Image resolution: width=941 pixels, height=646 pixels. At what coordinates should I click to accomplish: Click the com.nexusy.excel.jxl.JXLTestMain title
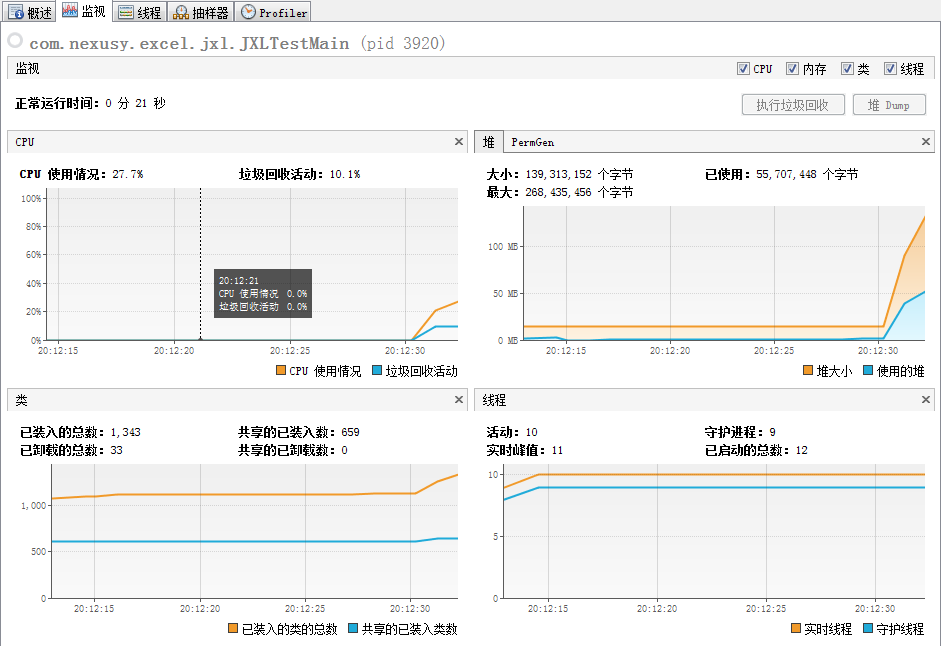[x=189, y=43]
